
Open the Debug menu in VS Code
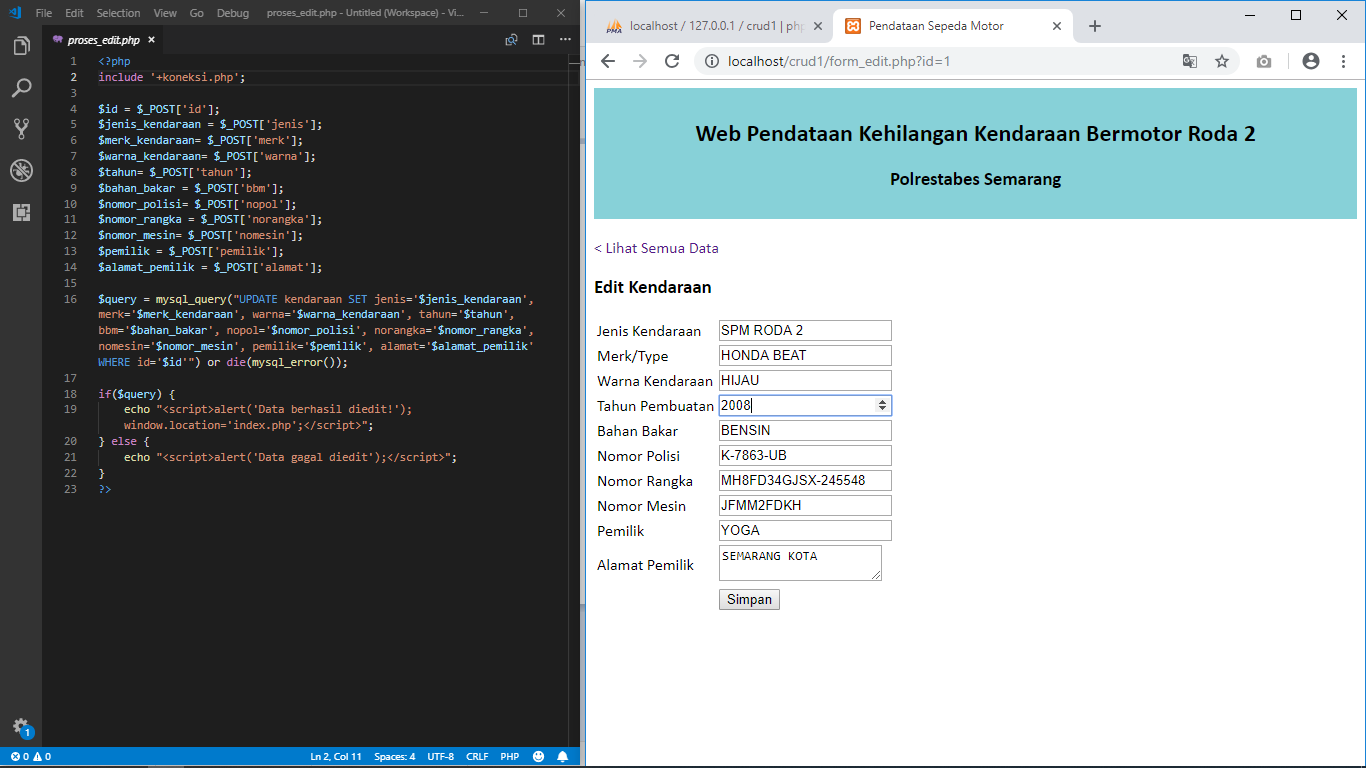[231, 14]
